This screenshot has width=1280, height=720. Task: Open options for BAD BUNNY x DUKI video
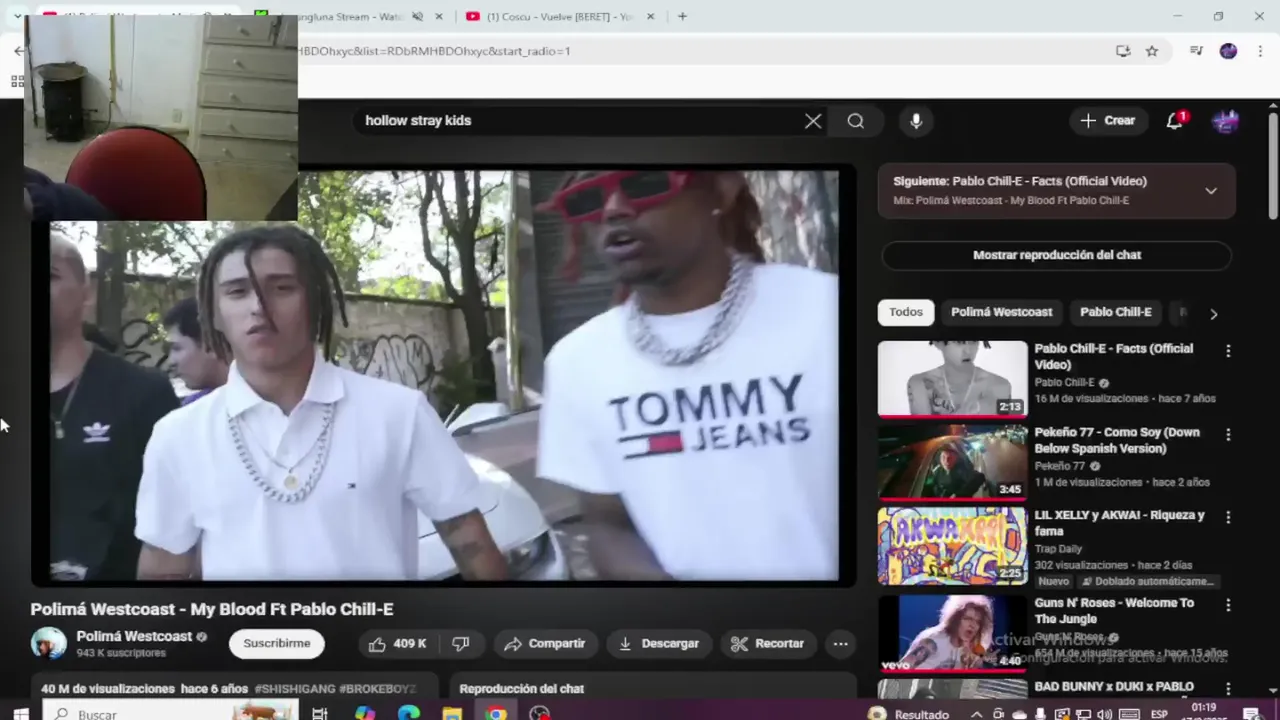[1228, 690]
